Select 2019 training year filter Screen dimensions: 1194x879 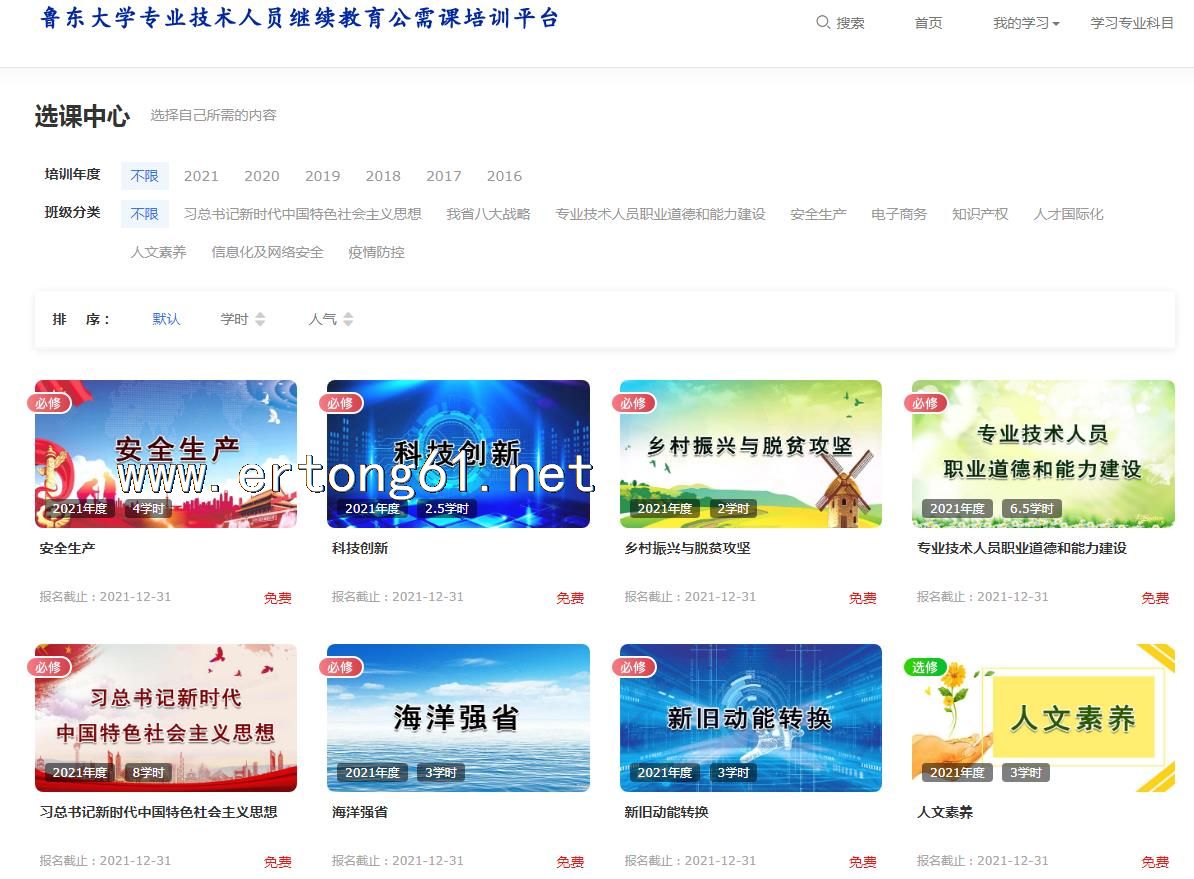pos(322,176)
